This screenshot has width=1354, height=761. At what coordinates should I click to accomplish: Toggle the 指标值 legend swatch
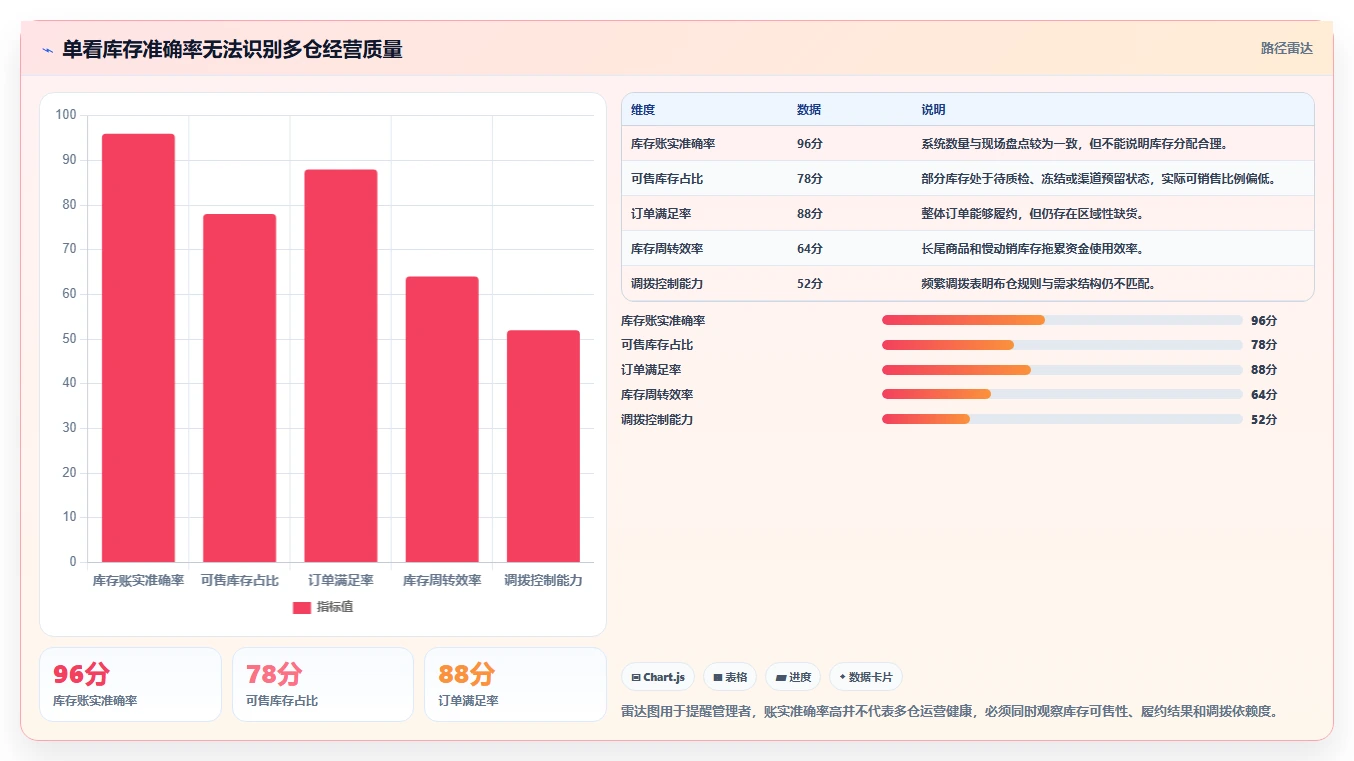coord(302,607)
